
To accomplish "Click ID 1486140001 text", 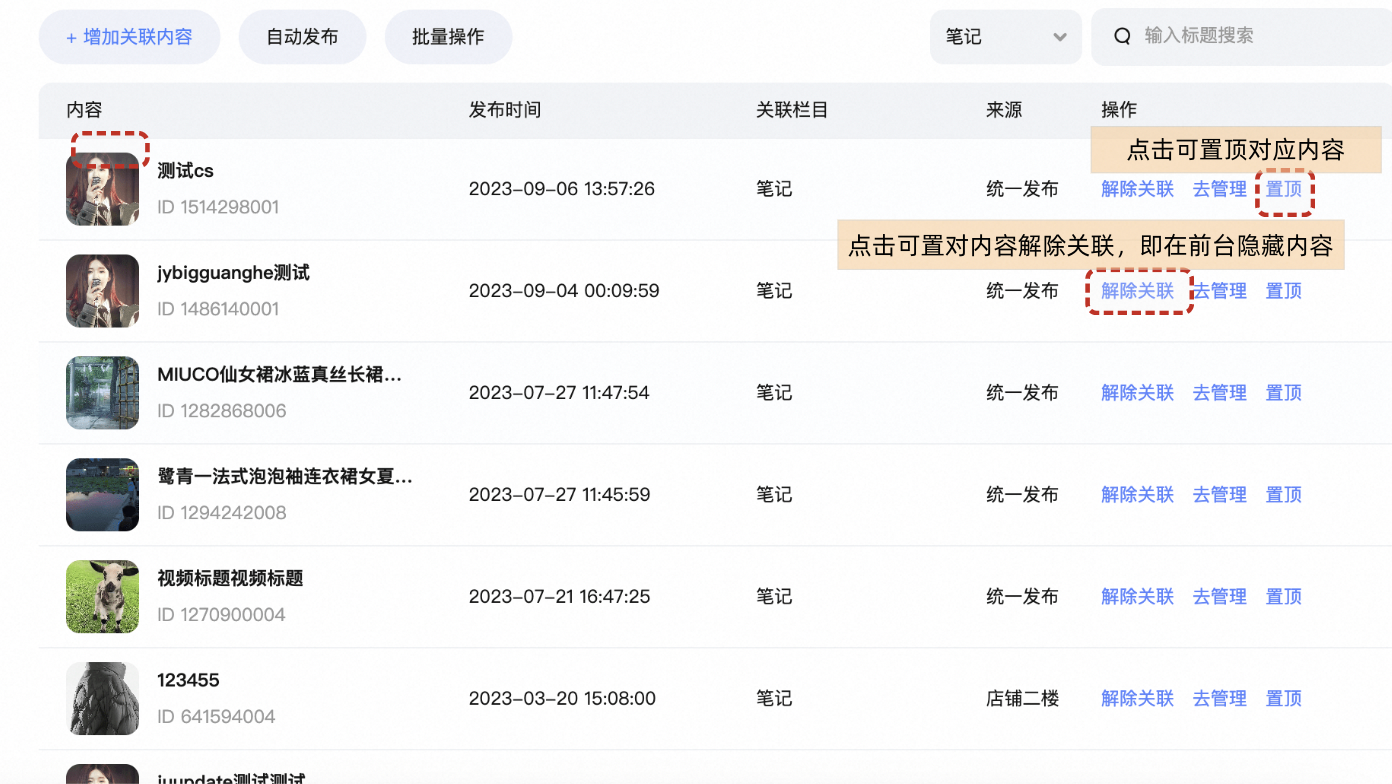I will pos(218,310).
